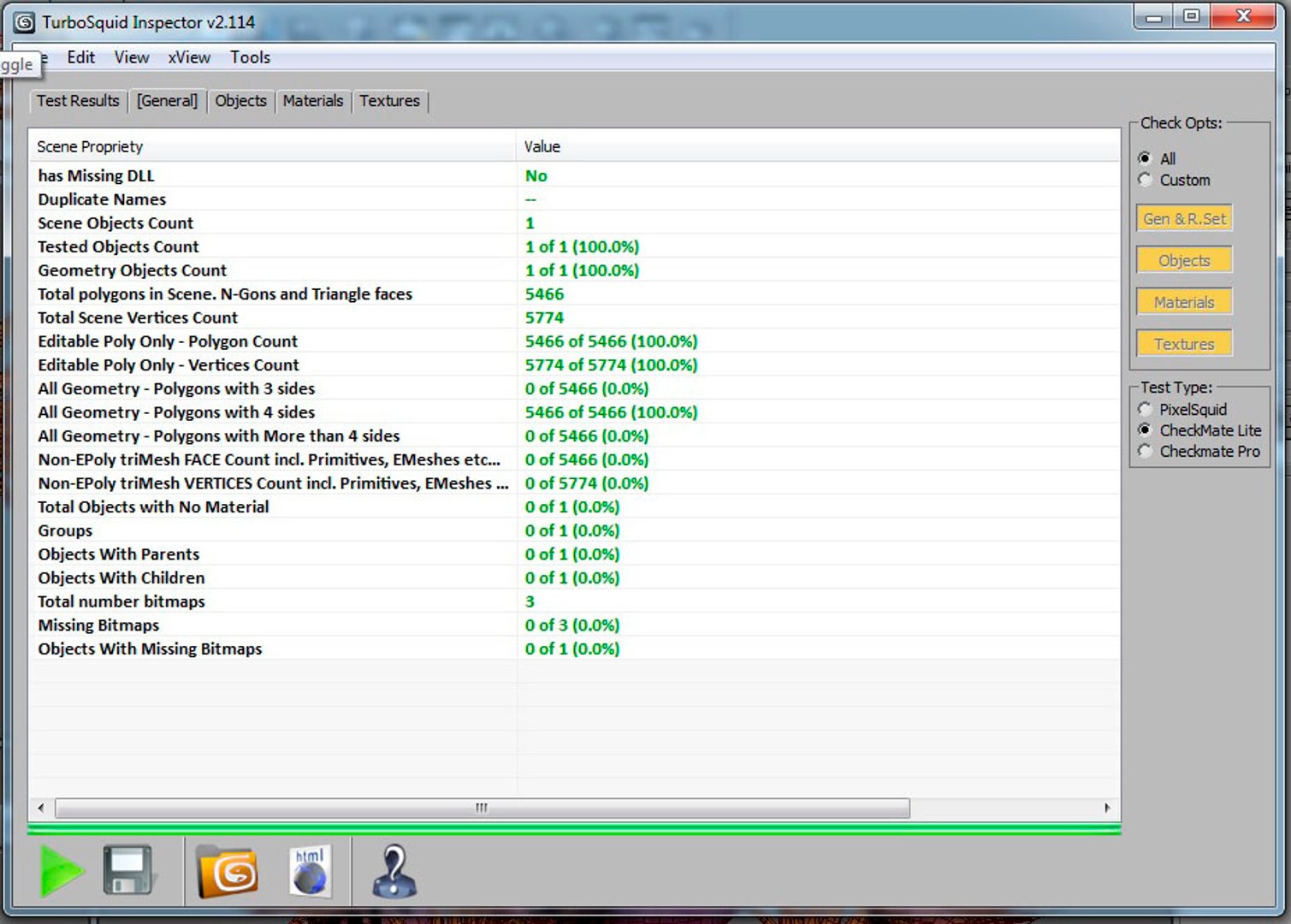
Task: Select the Duplicate Names row
Action: point(574,199)
